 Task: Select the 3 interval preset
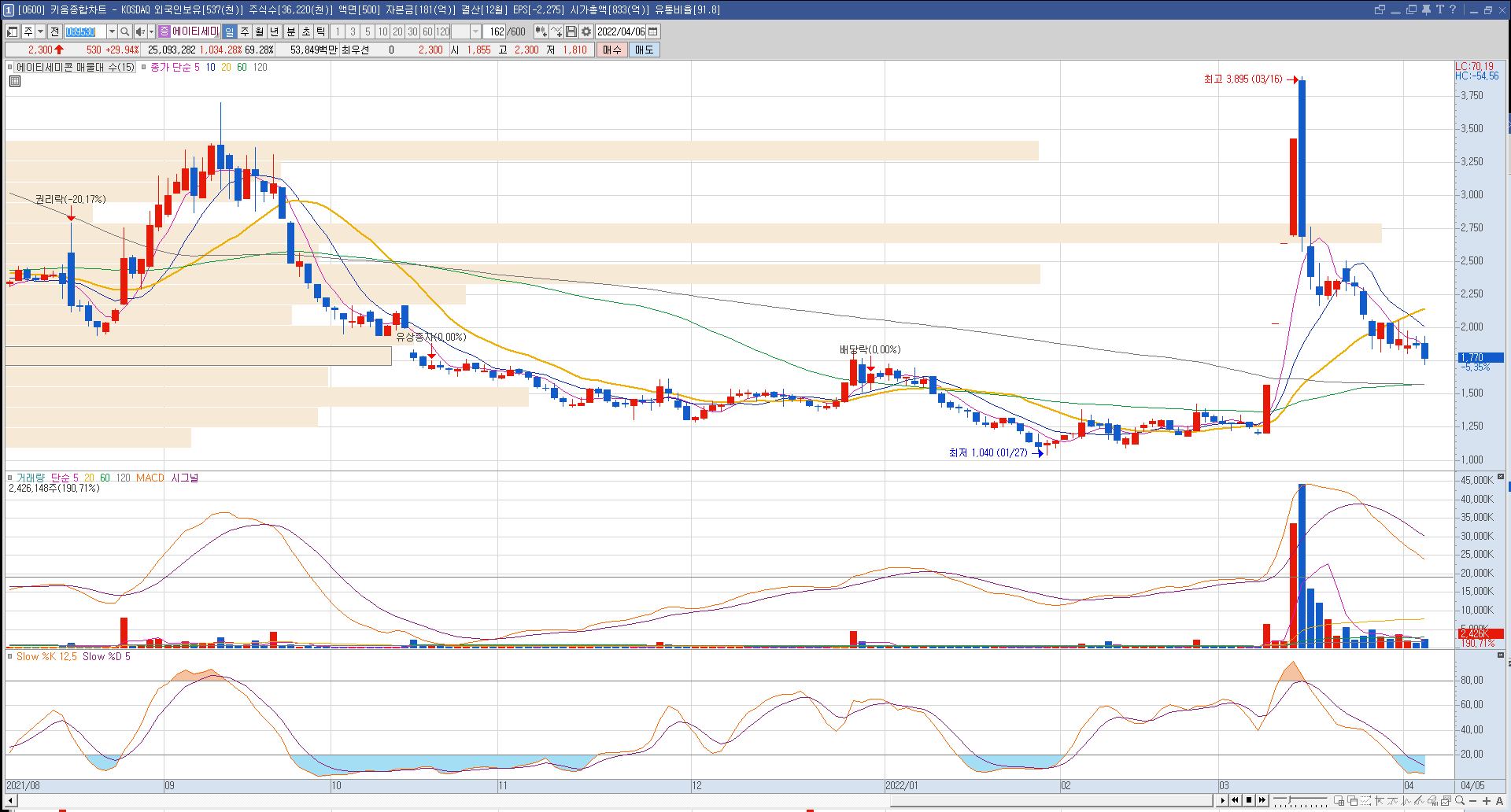(x=353, y=31)
